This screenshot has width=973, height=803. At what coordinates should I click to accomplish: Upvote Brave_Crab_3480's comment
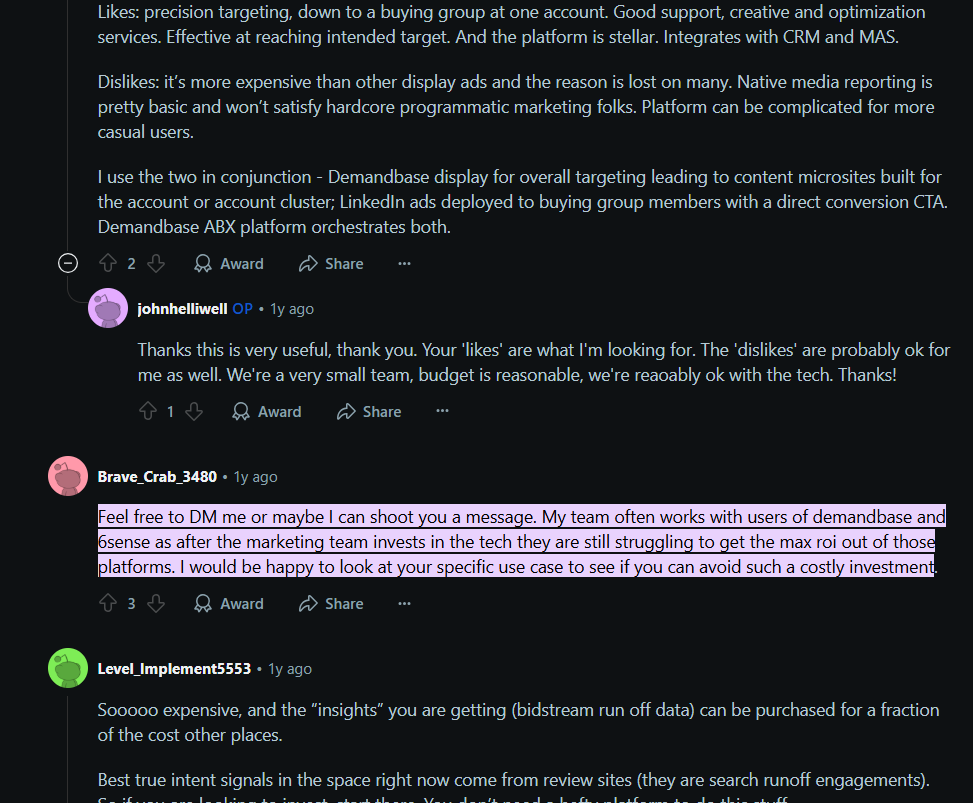point(108,604)
